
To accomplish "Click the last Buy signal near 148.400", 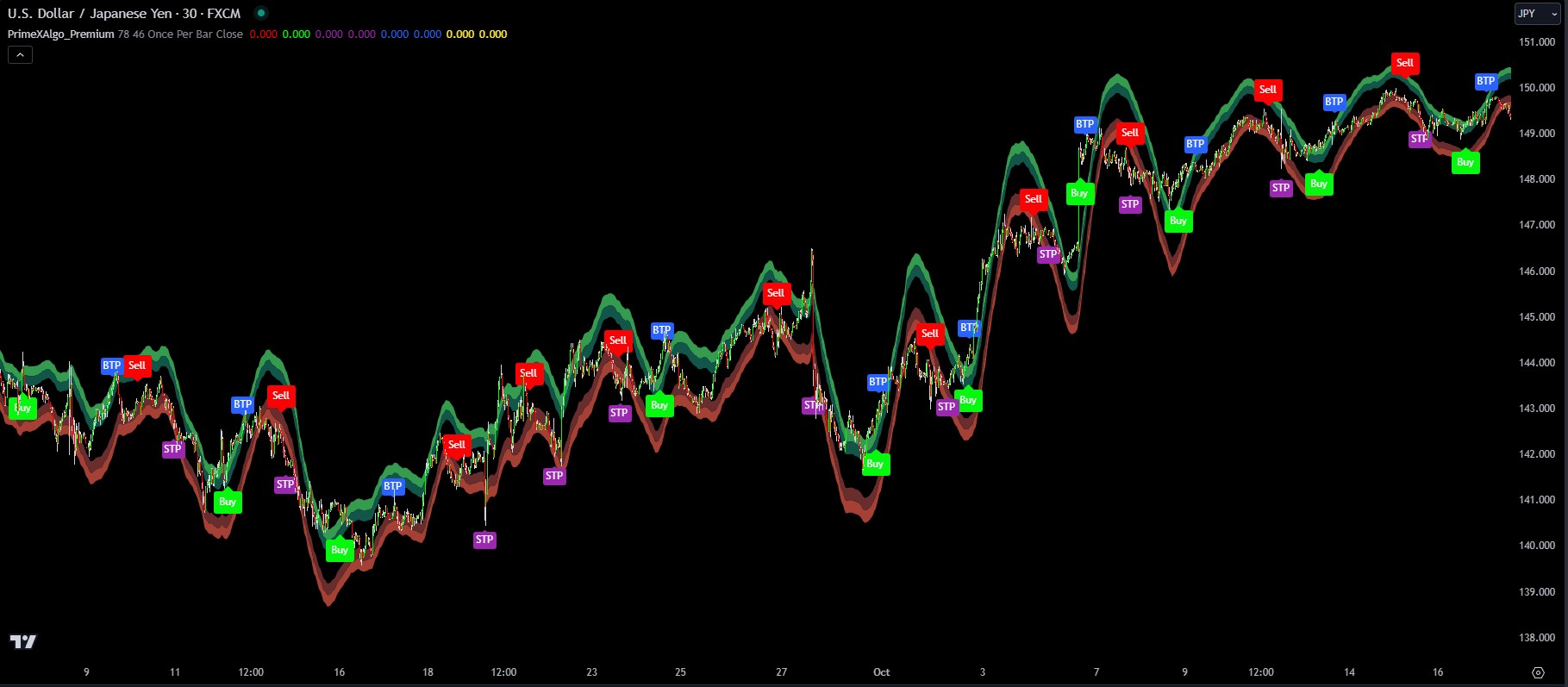I will tap(1465, 162).
